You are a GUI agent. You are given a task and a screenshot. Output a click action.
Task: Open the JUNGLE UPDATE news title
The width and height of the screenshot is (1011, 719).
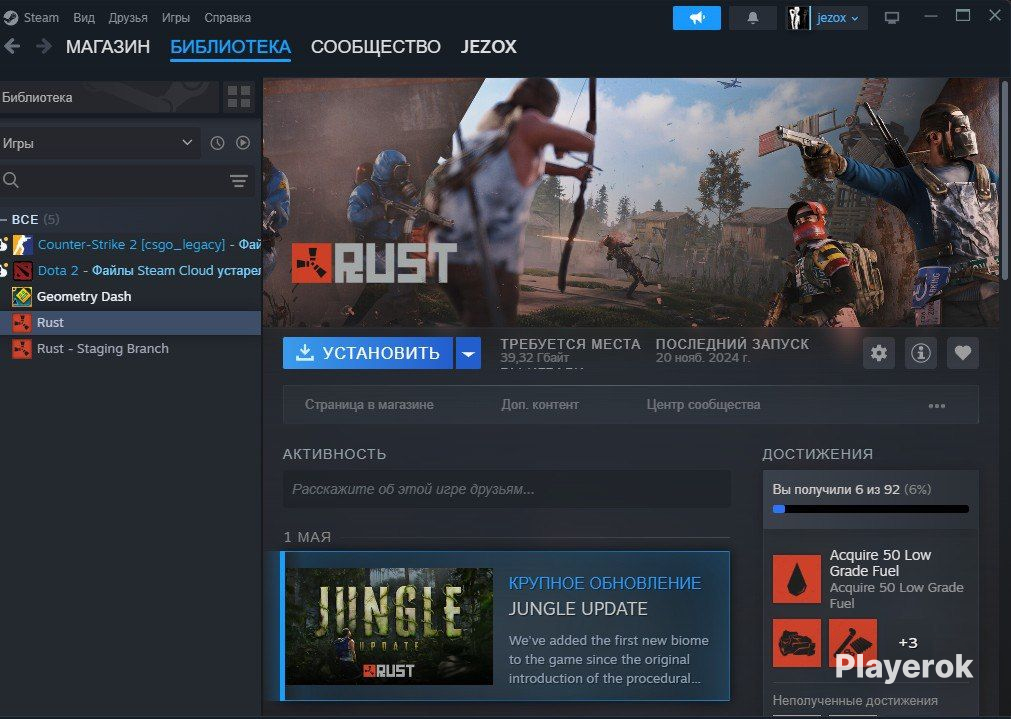pos(578,609)
